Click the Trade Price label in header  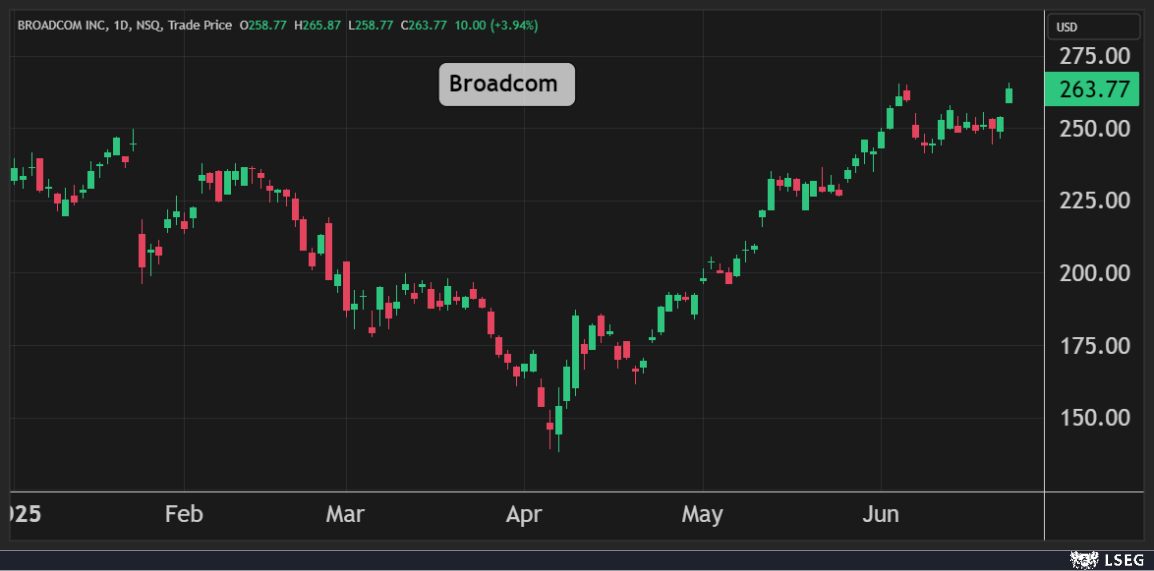pos(199,26)
